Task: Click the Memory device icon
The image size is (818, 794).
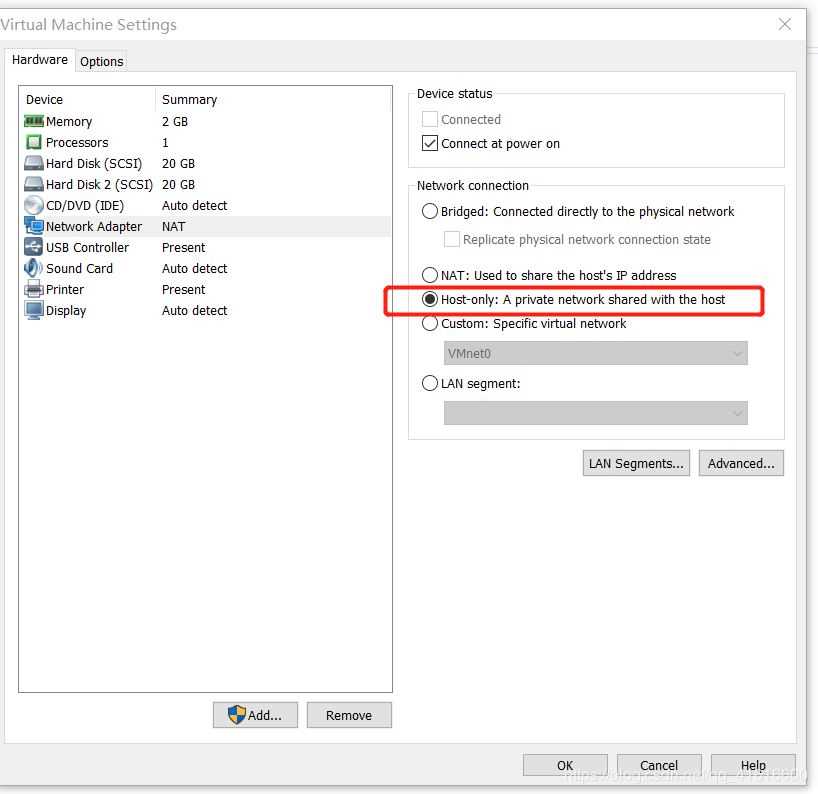Action: (33, 121)
